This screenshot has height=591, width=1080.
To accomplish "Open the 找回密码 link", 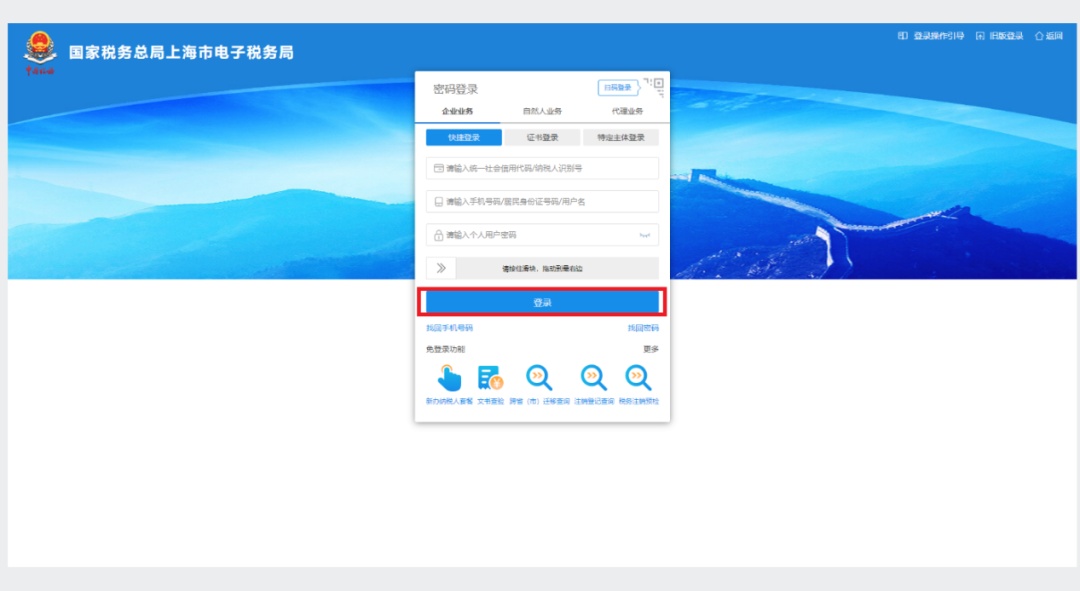I will click(643, 328).
